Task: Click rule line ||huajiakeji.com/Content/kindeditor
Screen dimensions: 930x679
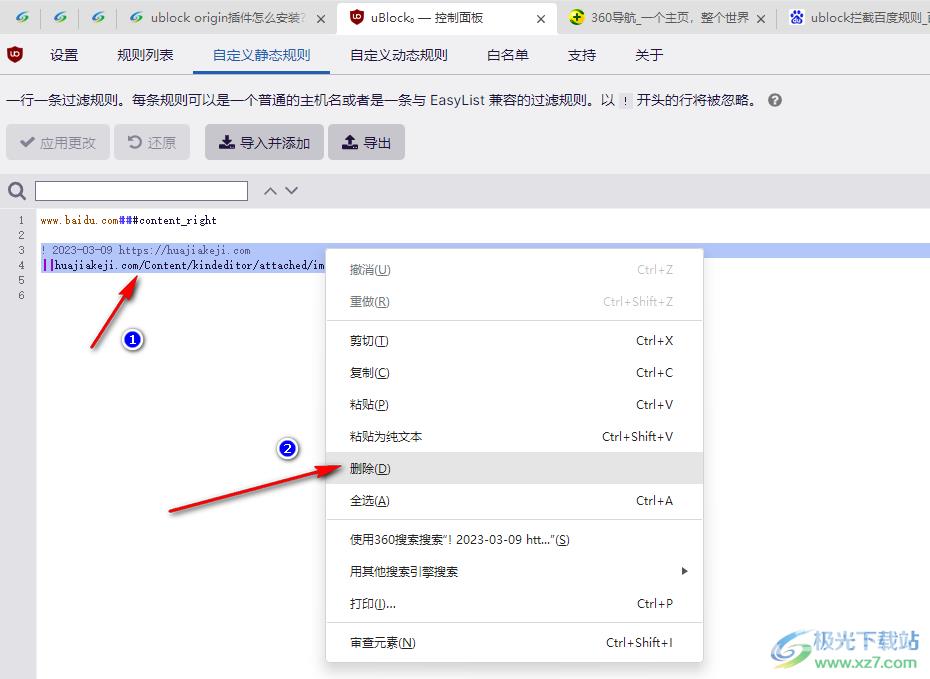Action: (183, 265)
